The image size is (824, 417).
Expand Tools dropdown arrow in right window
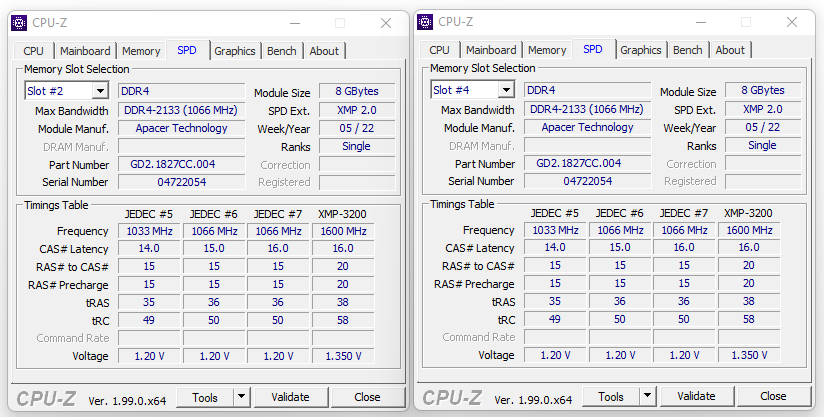(647, 396)
